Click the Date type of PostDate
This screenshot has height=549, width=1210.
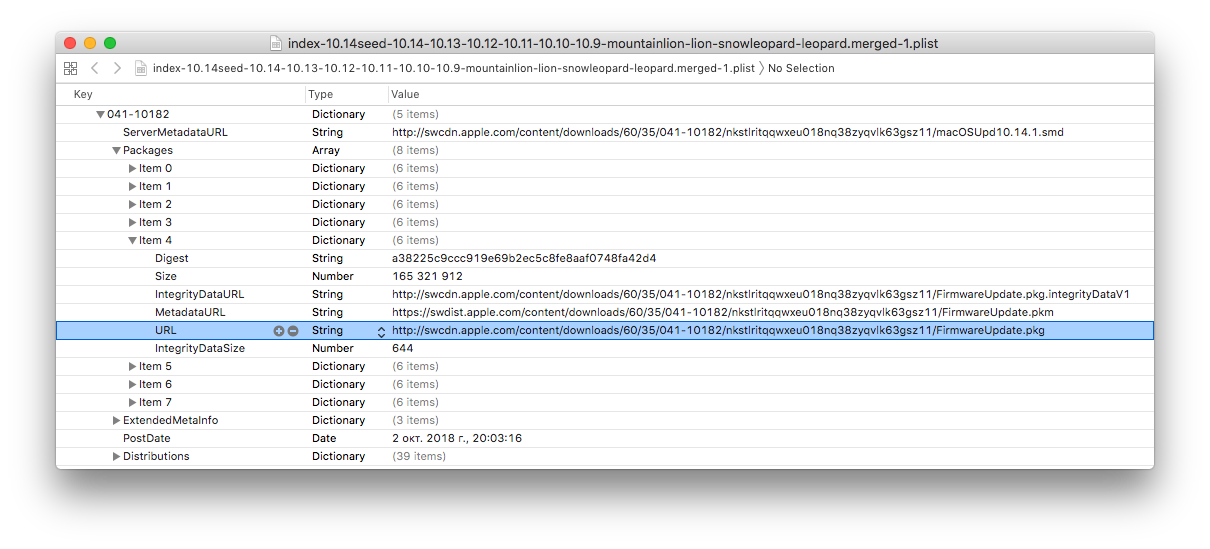click(324, 438)
